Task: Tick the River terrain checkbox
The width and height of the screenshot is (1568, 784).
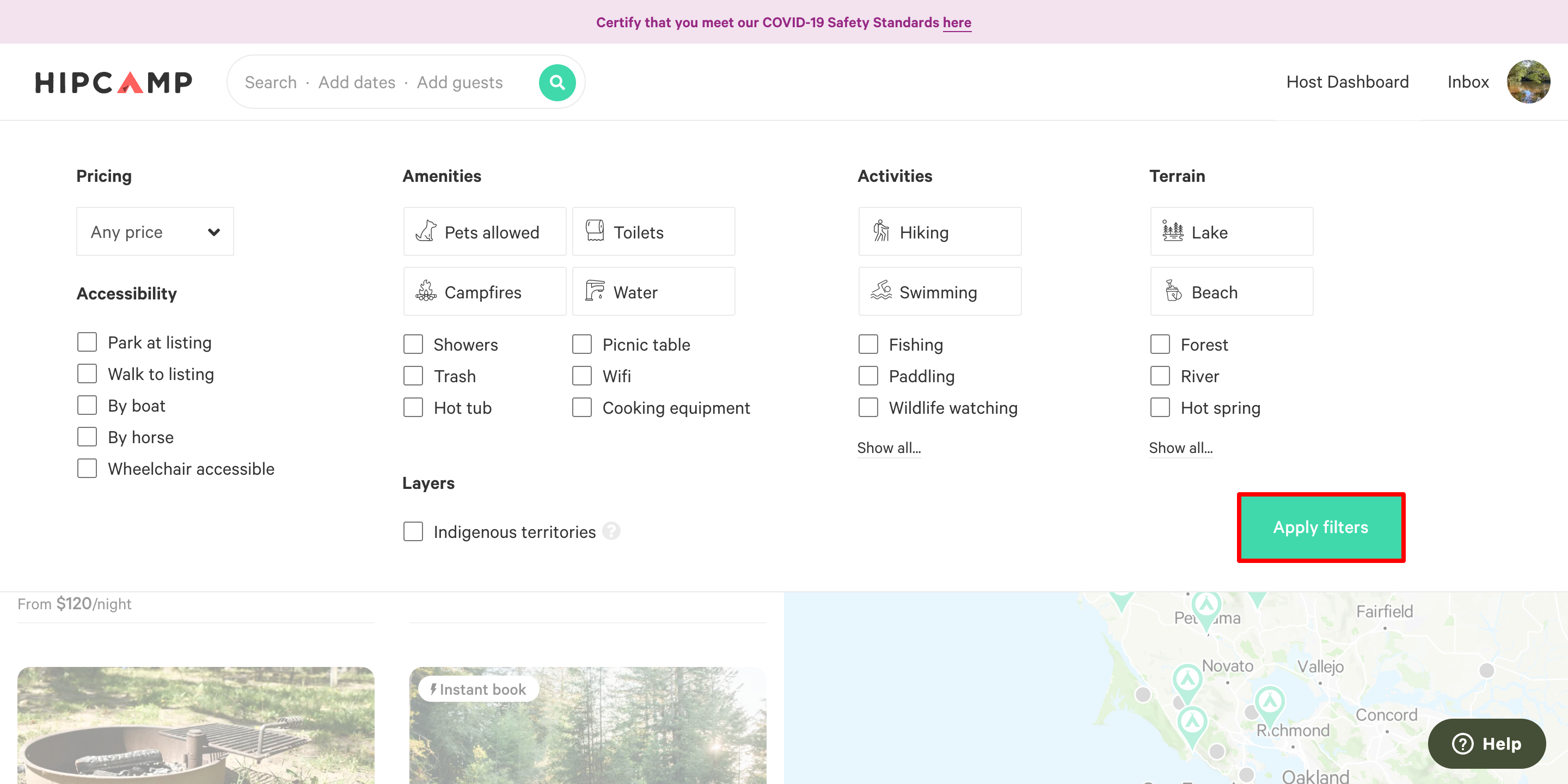Action: pyautogui.click(x=1160, y=376)
